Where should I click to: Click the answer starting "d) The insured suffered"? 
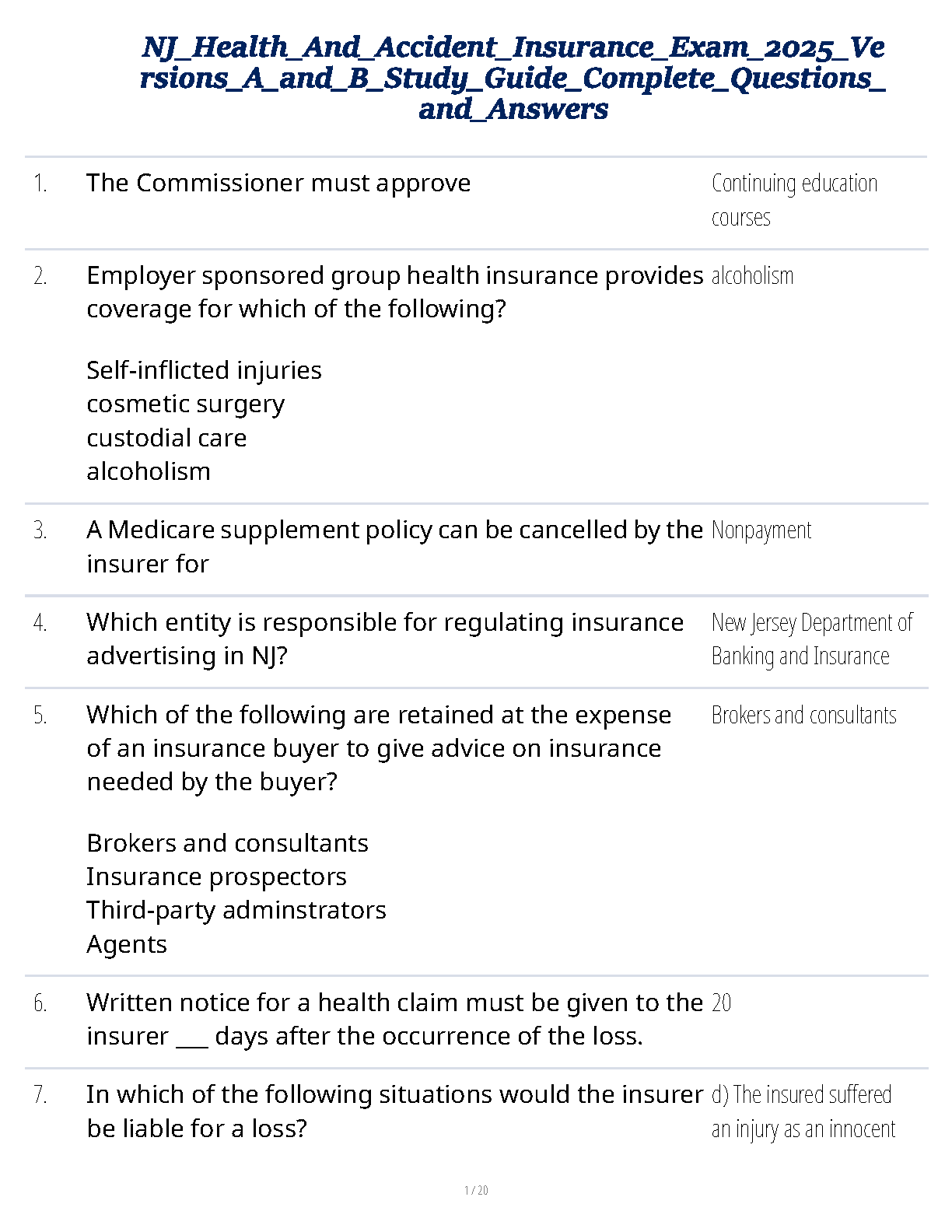[x=803, y=1111]
